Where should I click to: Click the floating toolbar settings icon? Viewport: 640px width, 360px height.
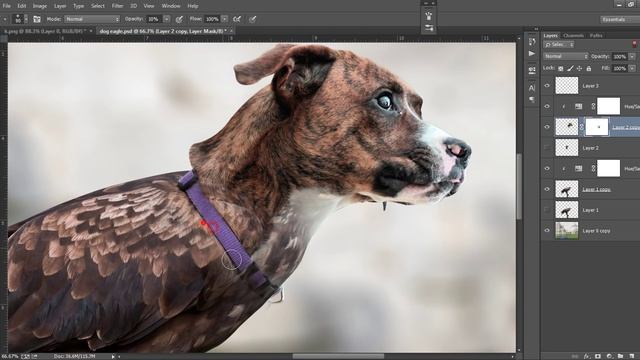pos(429,28)
